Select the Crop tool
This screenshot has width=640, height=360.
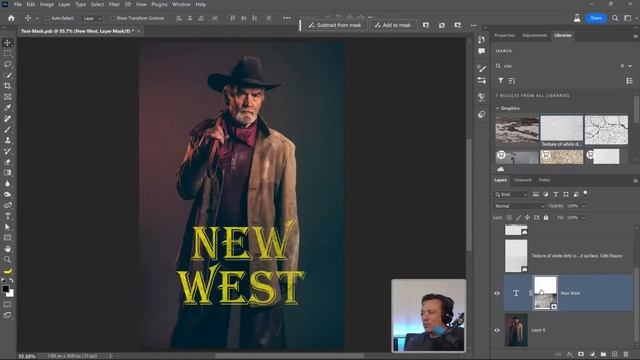point(7,86)
